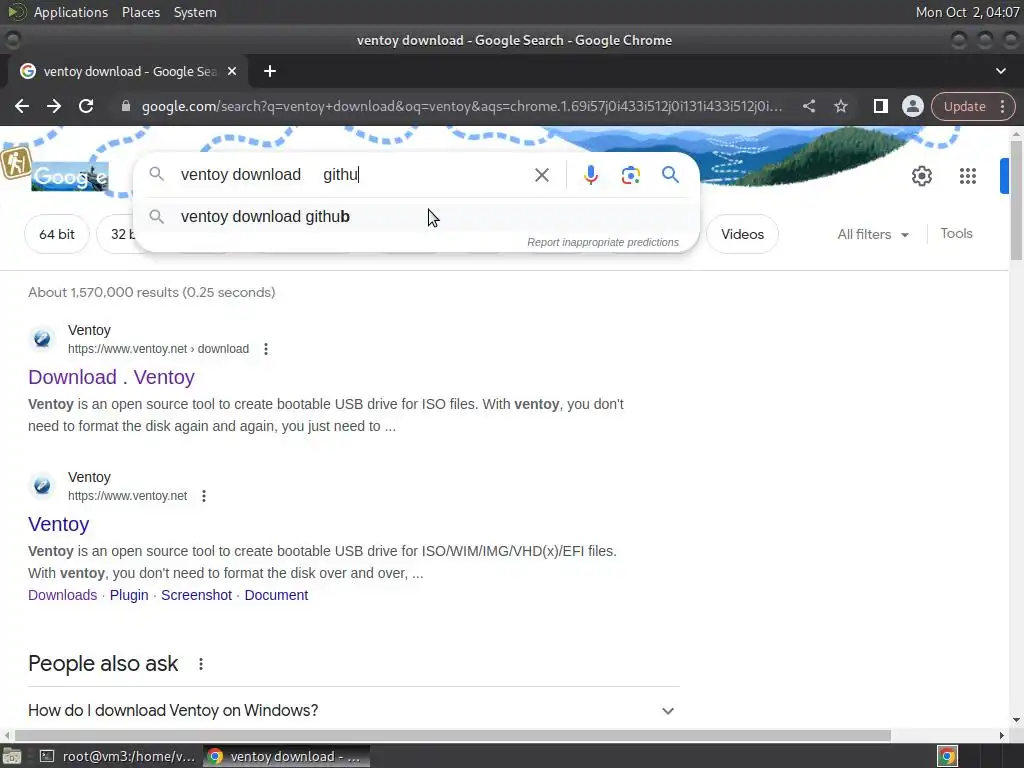Click the vertical scrollbar thumb
The image size is (1024, 768).
click(1016, 199)
